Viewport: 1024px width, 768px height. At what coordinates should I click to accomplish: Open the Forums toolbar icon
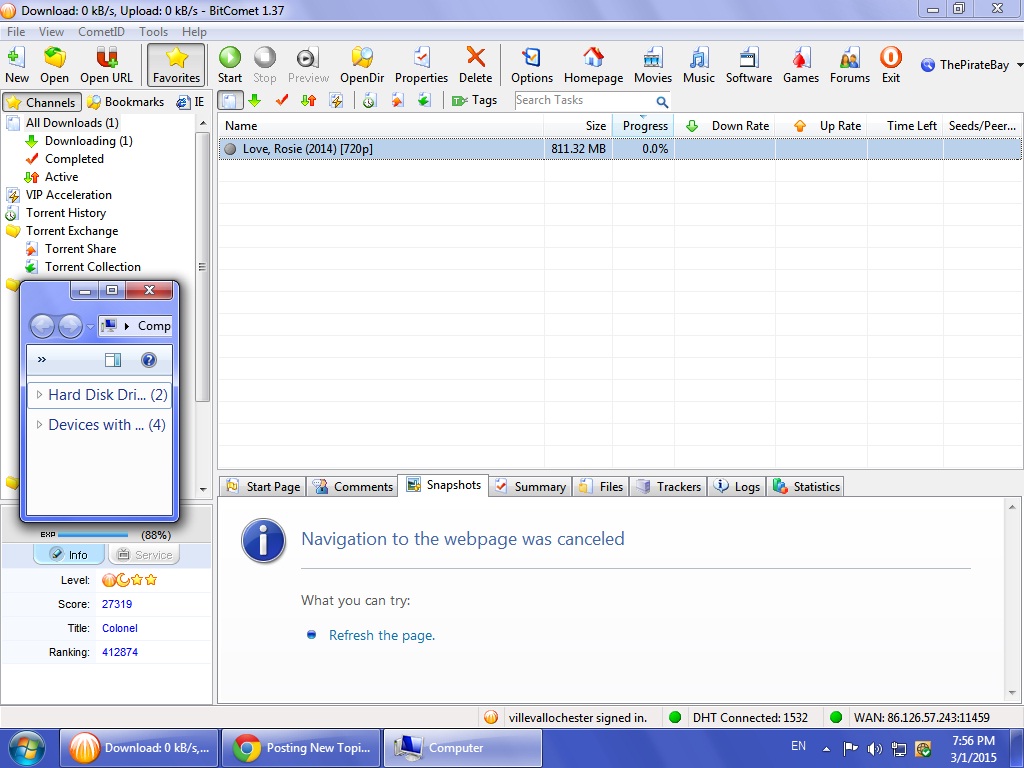click(x=850, y=65)
